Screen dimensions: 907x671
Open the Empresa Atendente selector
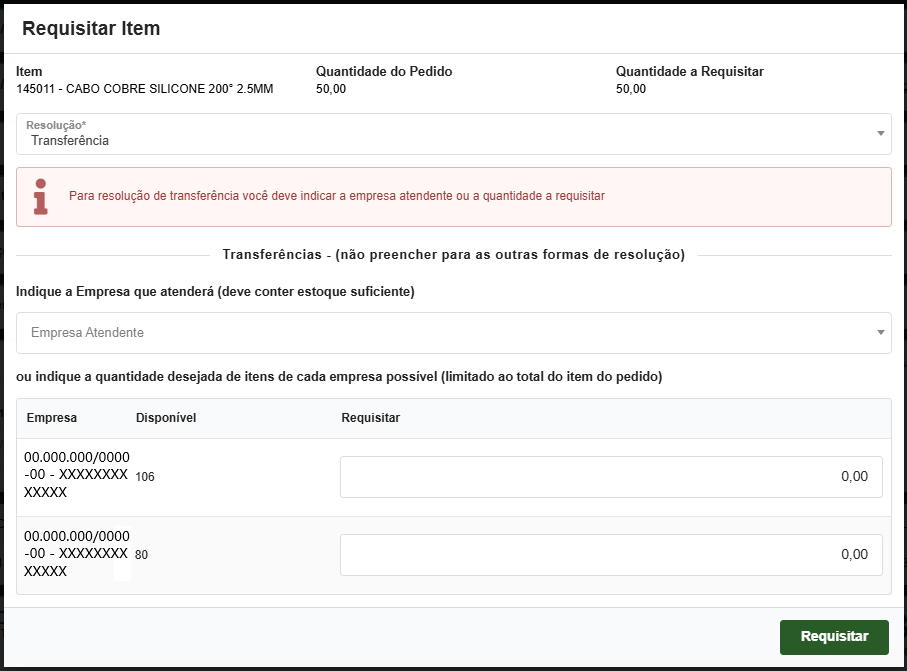450,332
